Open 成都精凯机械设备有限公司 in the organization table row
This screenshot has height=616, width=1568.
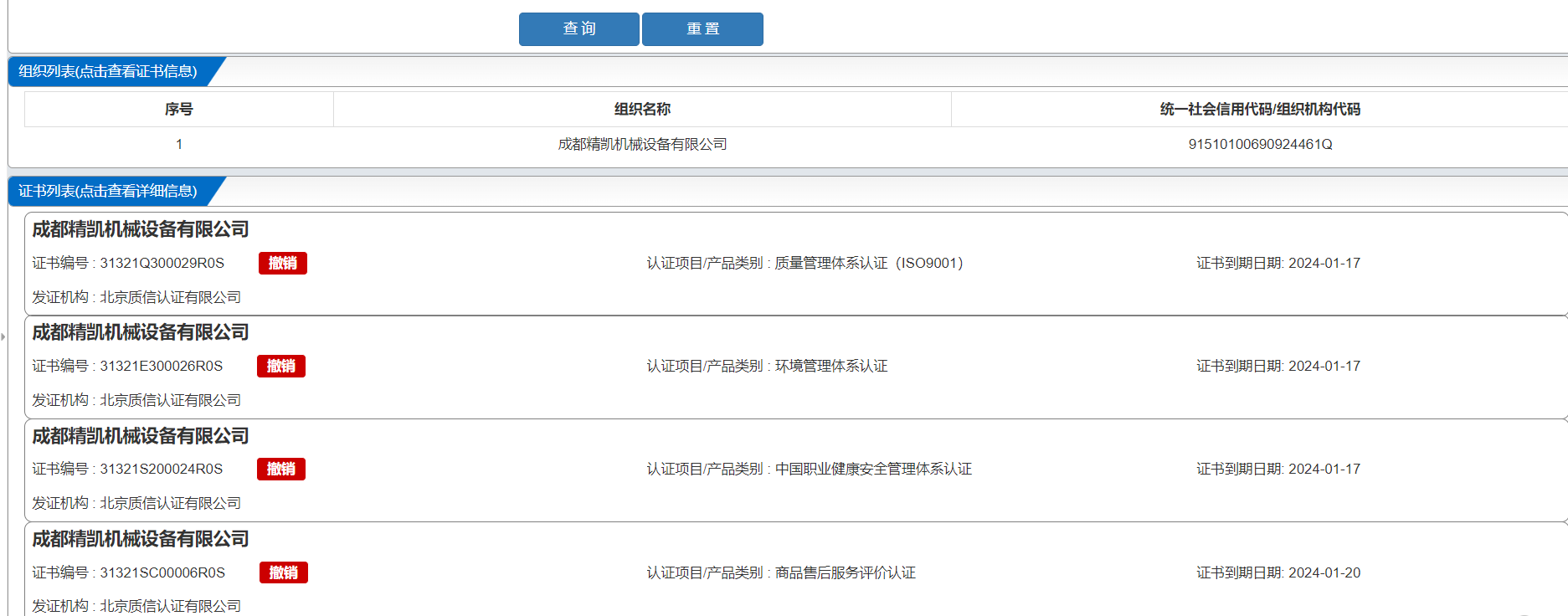point(642,144)
